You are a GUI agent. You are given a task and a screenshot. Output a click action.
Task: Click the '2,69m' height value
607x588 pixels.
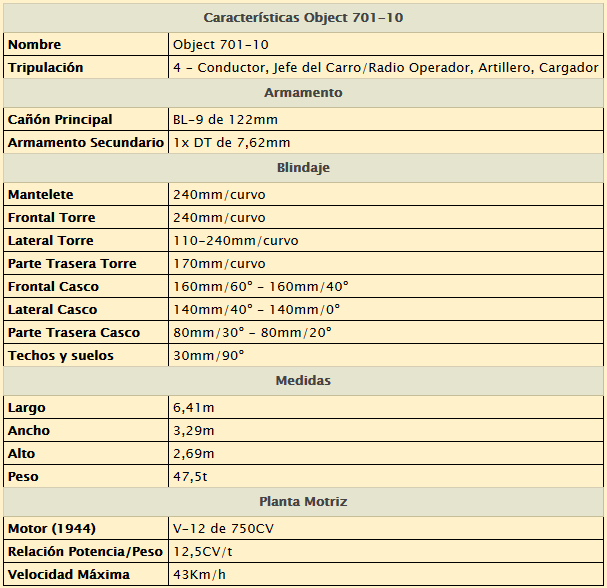(194, 453)
